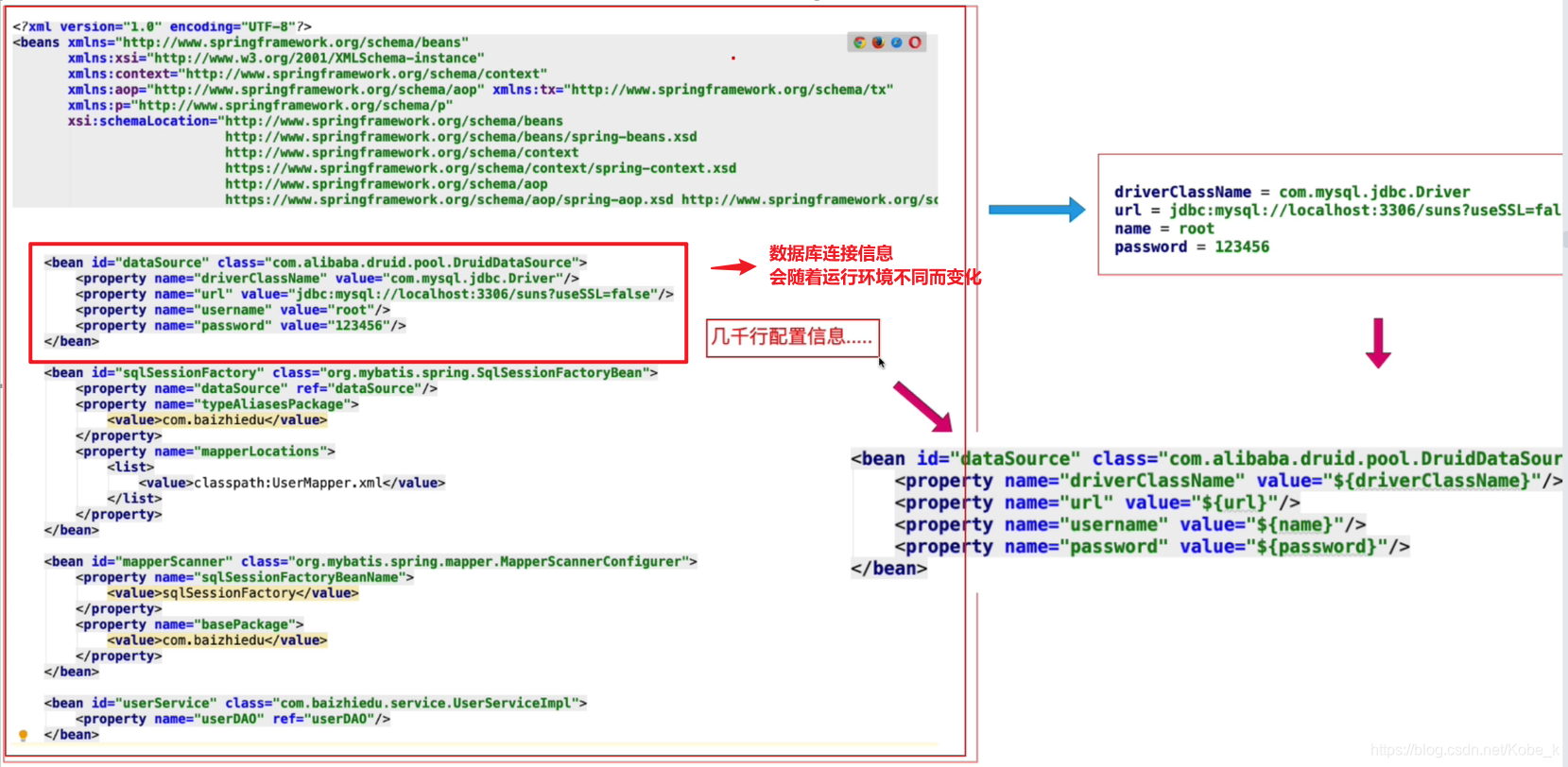Click the property with value="jdbc:mysql://localhost:3306/suns?useSSL=false"
Screen dimensions: 1568x767
374,294
